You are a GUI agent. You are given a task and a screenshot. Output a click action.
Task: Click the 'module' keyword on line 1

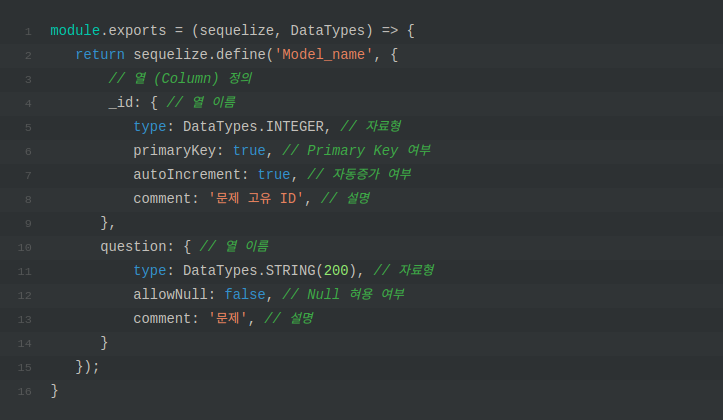(75, 31)
